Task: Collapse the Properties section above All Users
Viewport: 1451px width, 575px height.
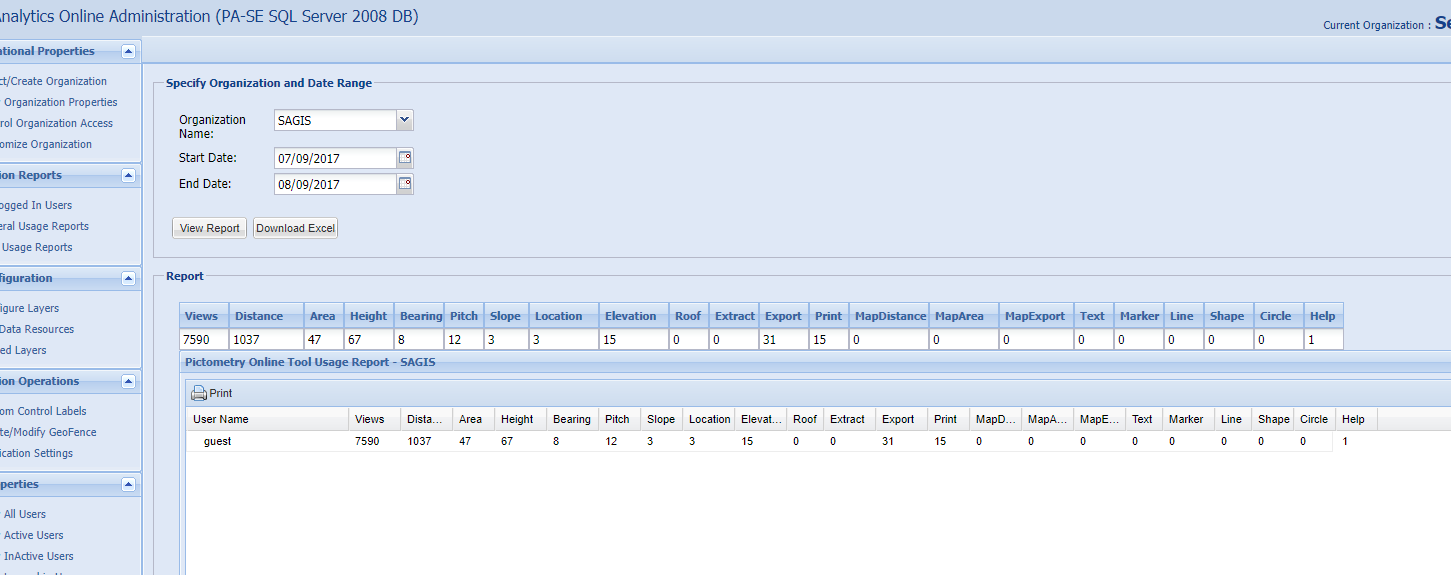Action: [x=128, y=484]
